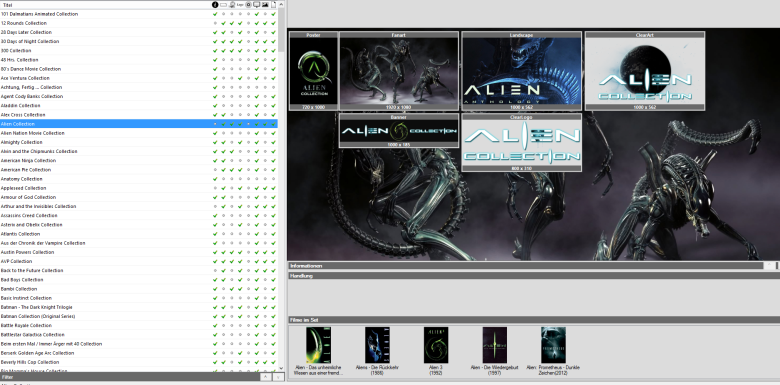The height and width of the screenshot is (385, 780).
Task: Select the Agent Cody Banks Collection
Action: [139, 96]
